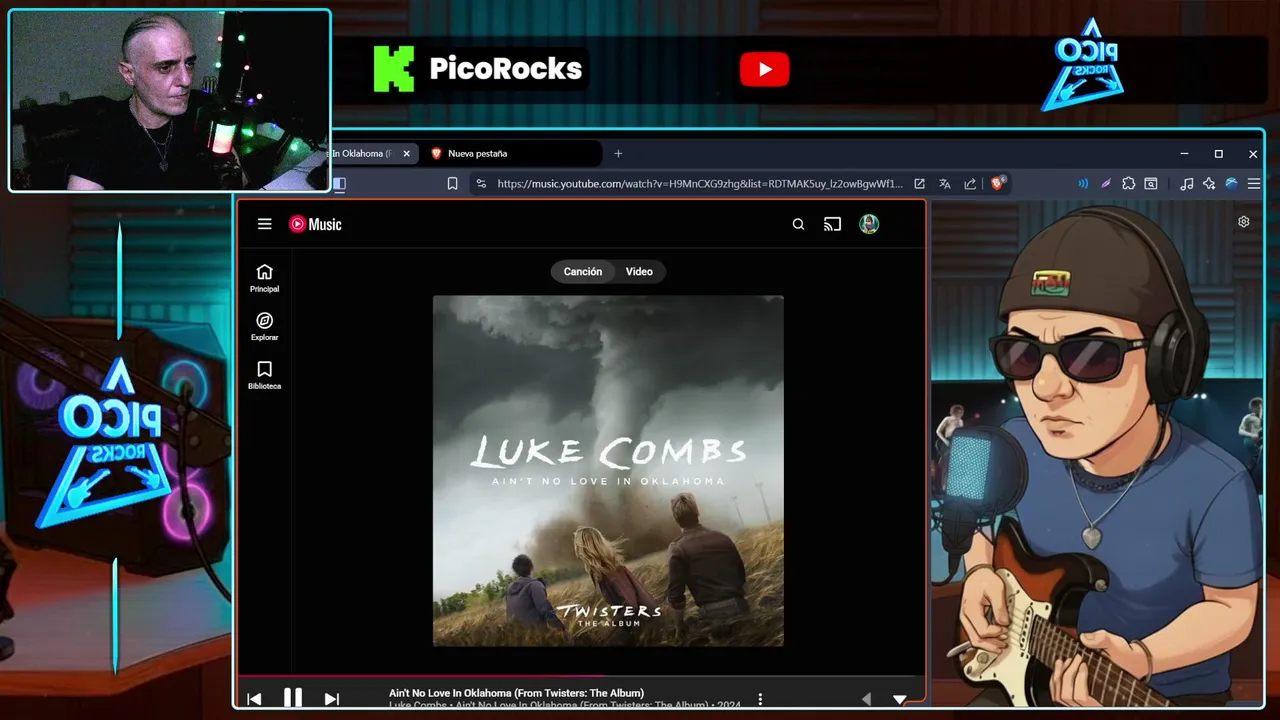Translate this page icon
This screenshot has width=1280, height=720.
click(x=944, y=183)
